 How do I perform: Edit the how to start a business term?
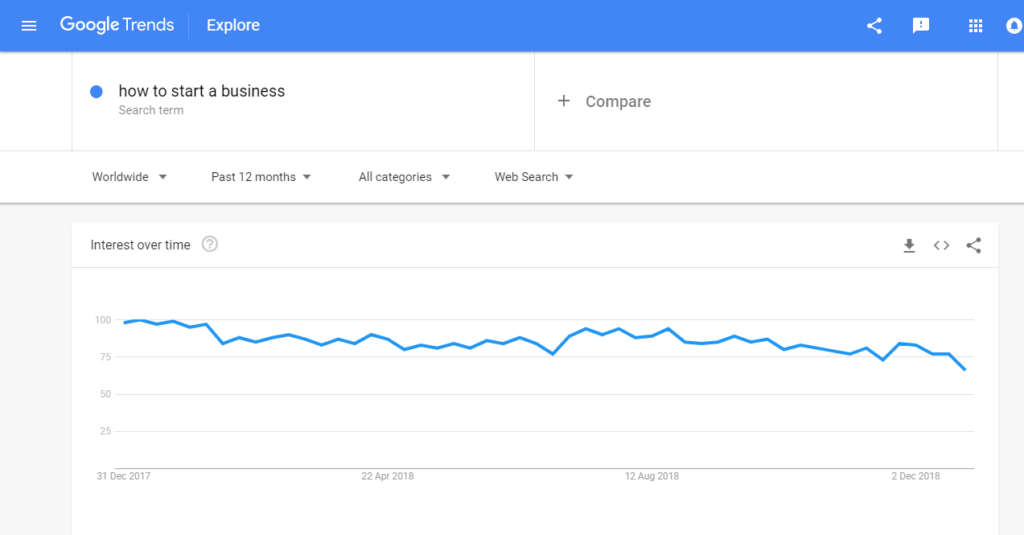[202, 91]
